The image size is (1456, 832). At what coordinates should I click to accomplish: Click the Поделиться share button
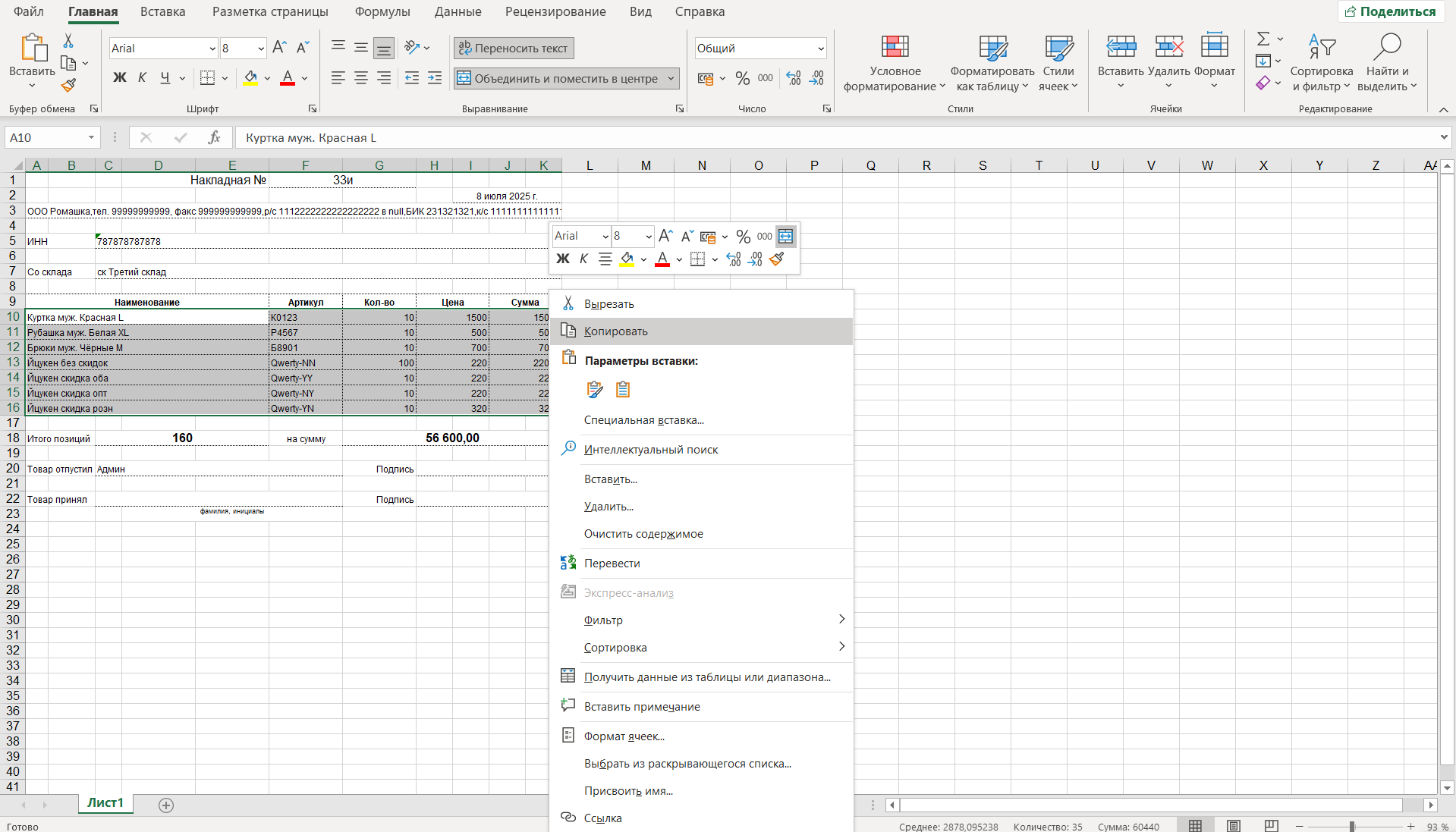coord(1390,11)
